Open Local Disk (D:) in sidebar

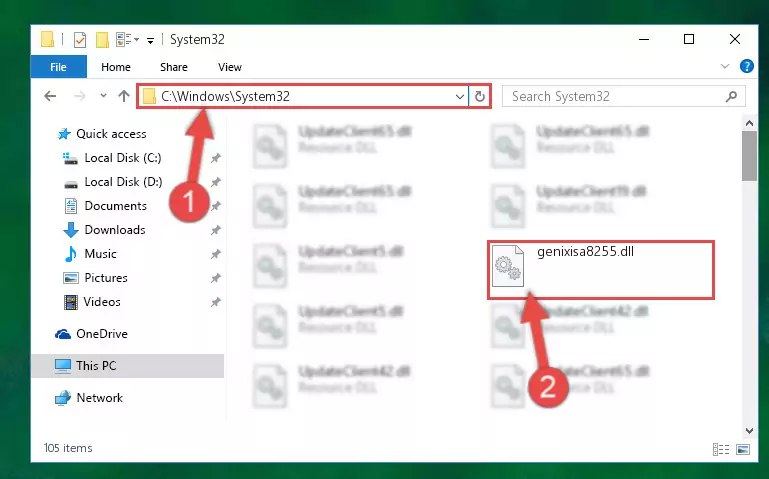point(123,182)
